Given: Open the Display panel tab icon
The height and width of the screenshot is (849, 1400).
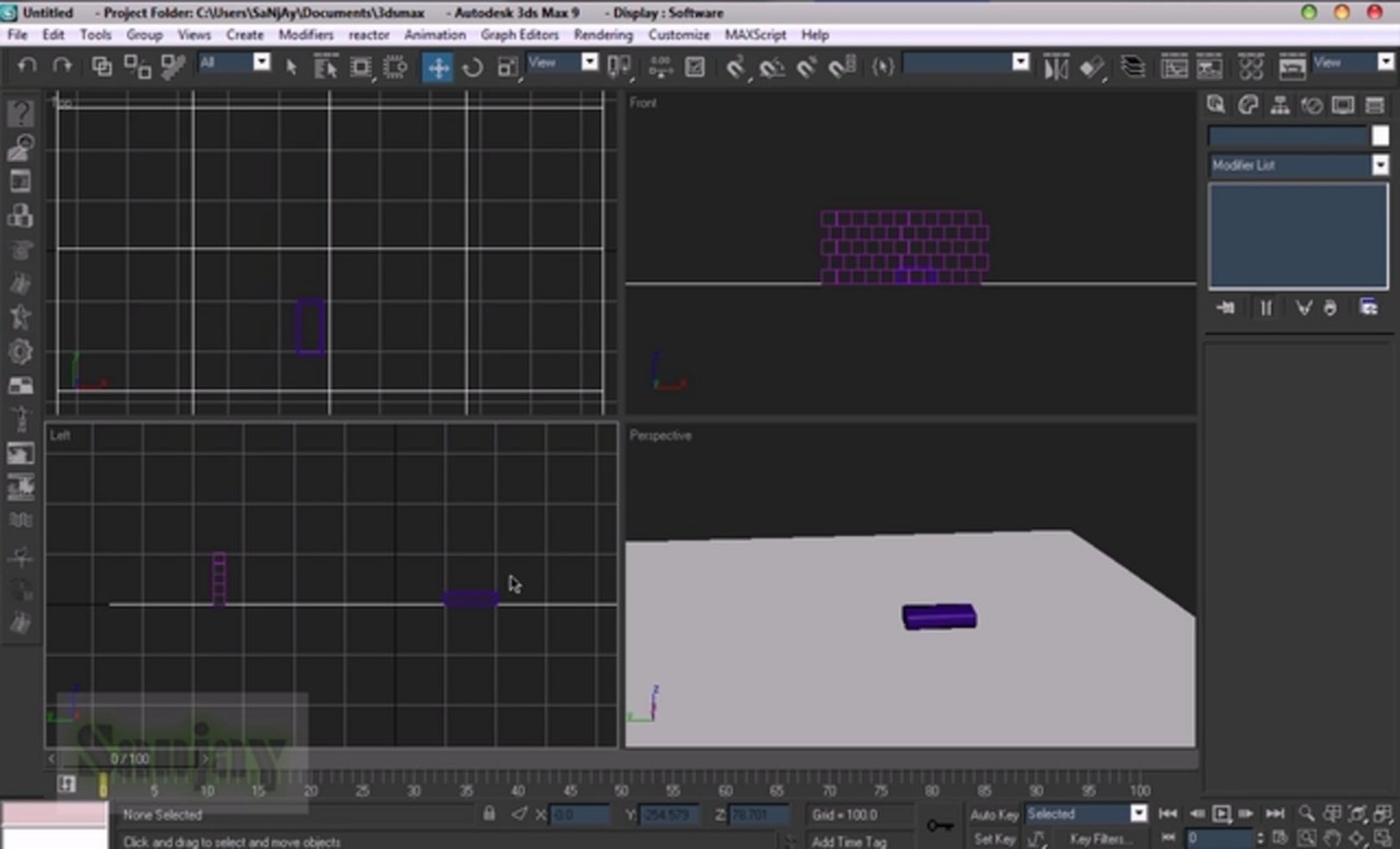Looking at the screenshot, I should (1343, 106).
